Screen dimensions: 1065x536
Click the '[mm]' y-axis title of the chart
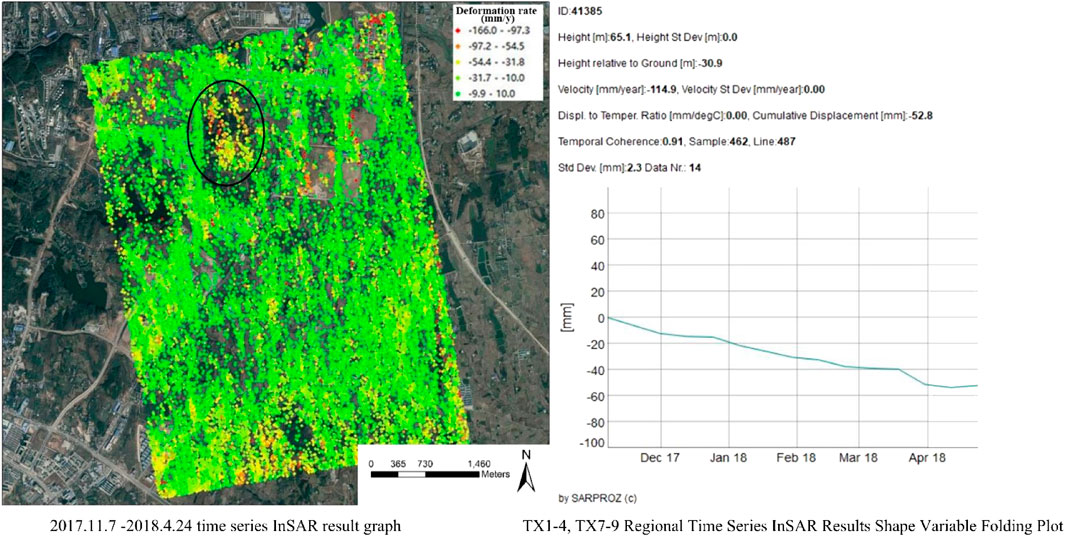point(568,319)
